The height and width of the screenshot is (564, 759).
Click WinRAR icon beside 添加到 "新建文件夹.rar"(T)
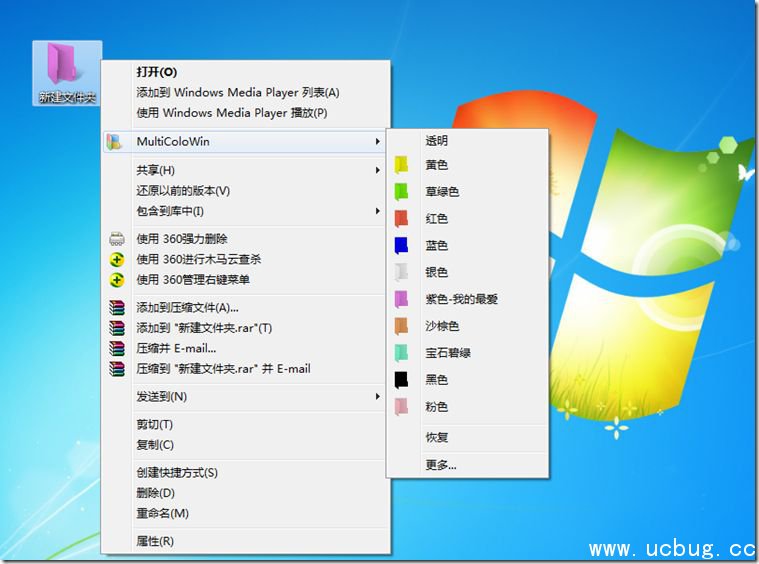point(117,328)
